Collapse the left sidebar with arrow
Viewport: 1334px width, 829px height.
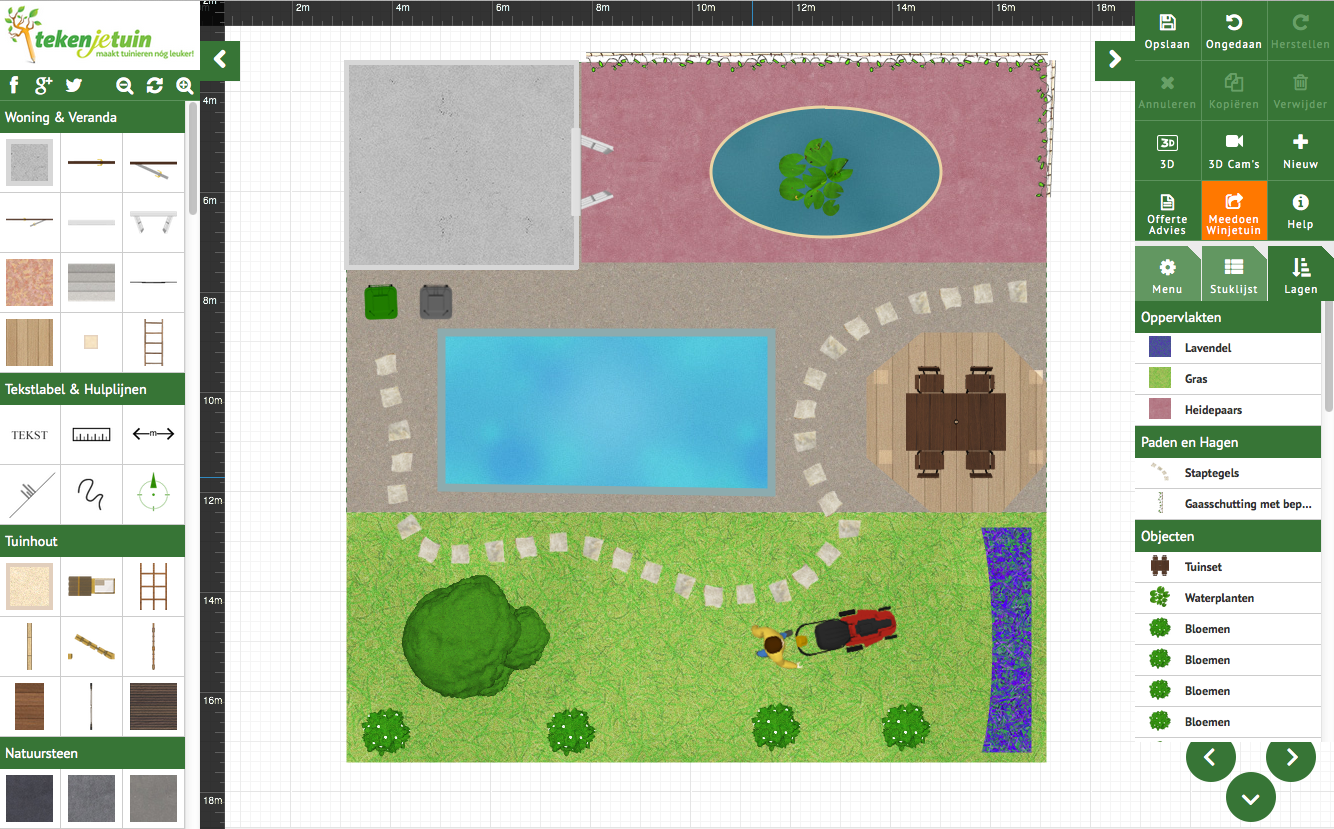pos(220,60)
